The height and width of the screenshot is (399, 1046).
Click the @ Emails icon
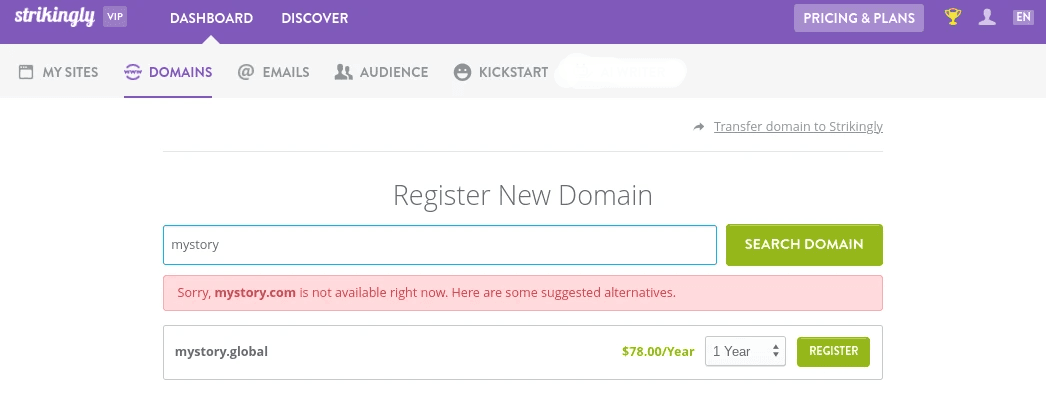245,72
